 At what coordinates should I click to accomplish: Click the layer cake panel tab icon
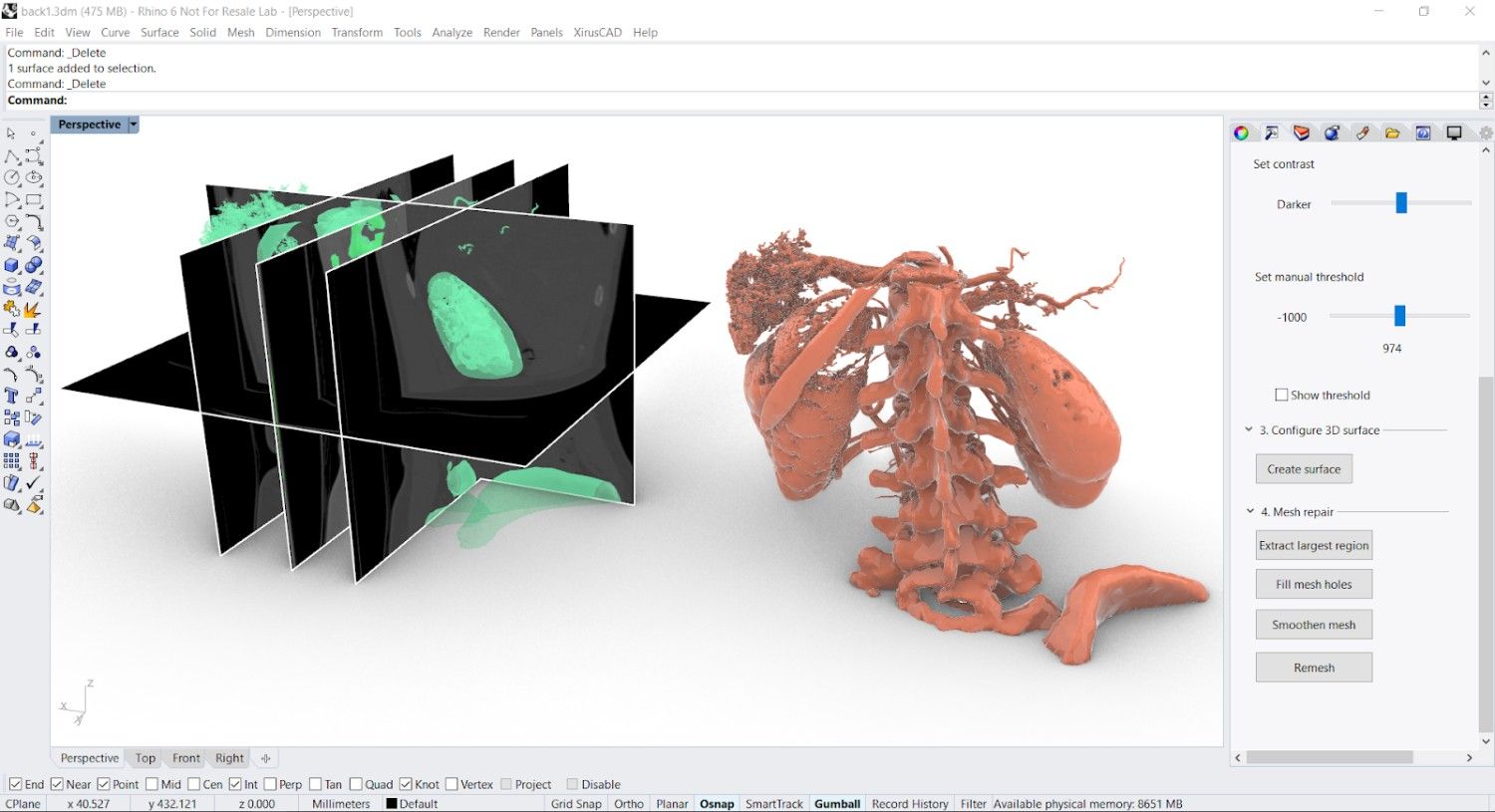click(x=1302, y=132)
